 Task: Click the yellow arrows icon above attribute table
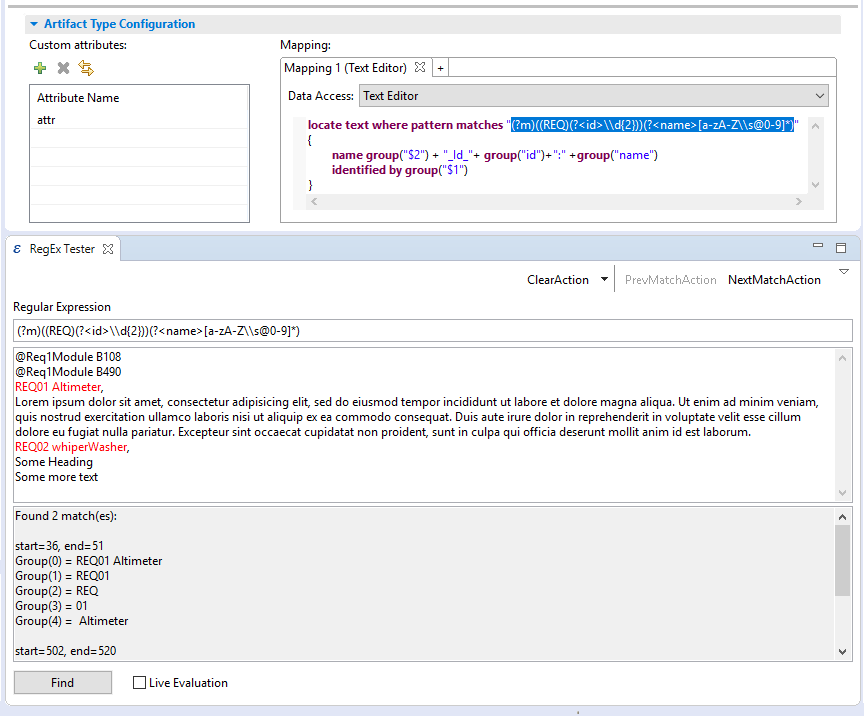point(86,68)
